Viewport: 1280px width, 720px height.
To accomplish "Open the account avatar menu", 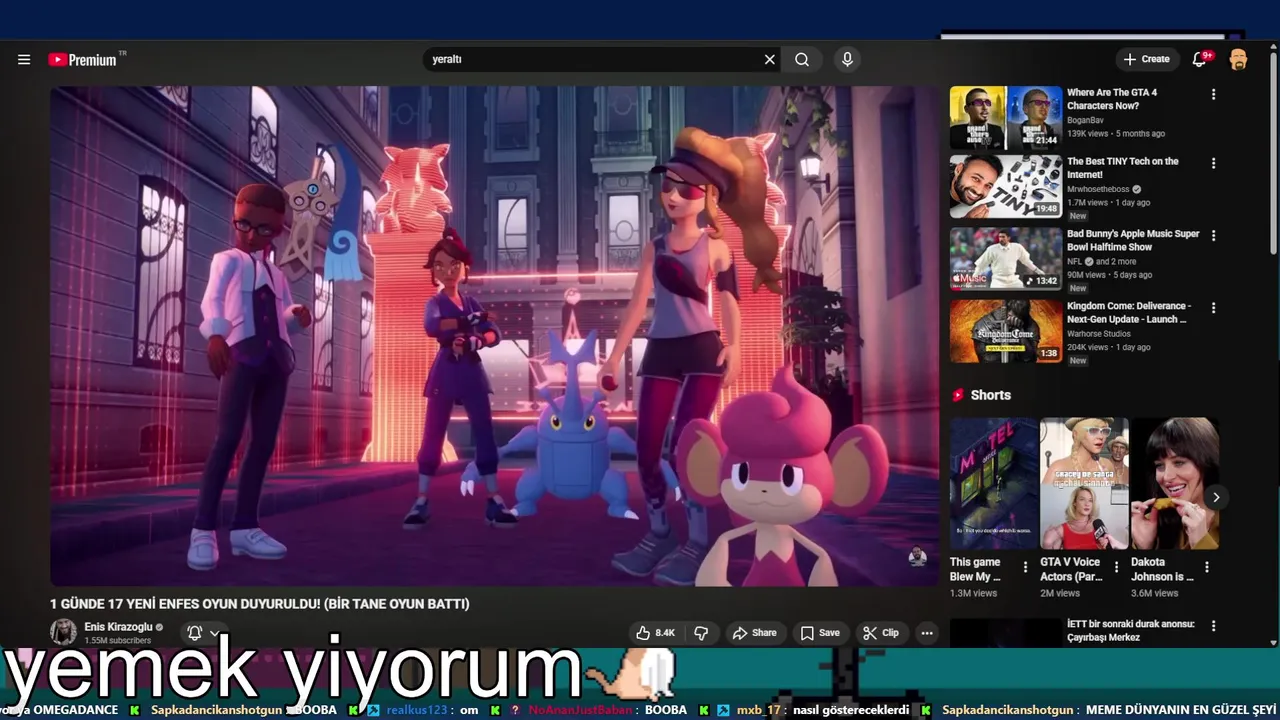I will [x=1238, y=59].
